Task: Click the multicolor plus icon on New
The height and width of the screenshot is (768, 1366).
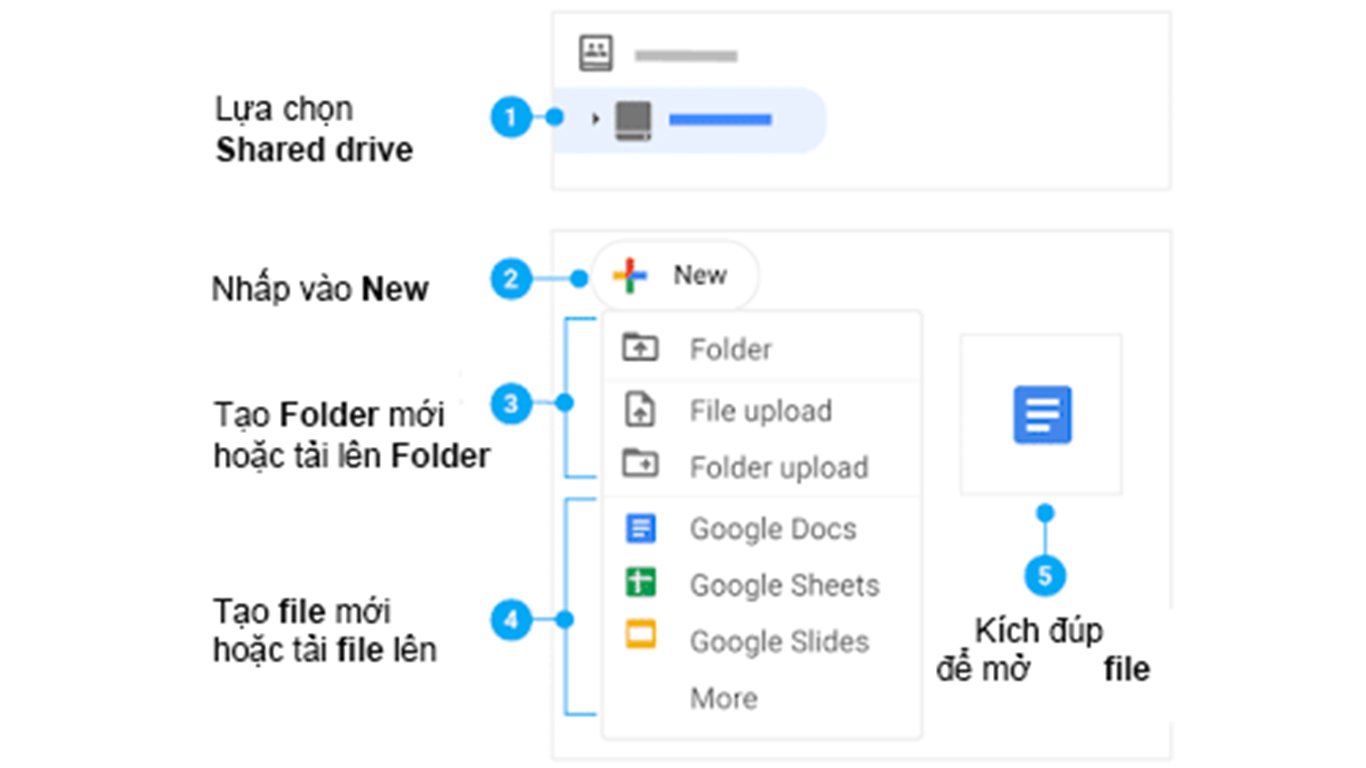Action: click(630, 275)
